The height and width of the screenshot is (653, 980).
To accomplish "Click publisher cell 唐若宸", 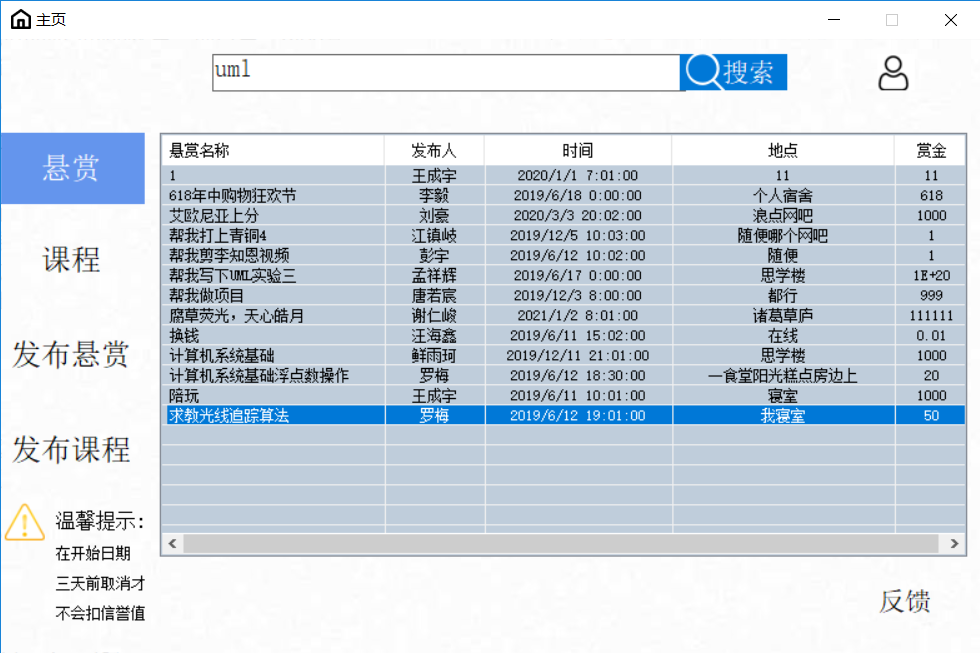I will [x=434, y=296].
